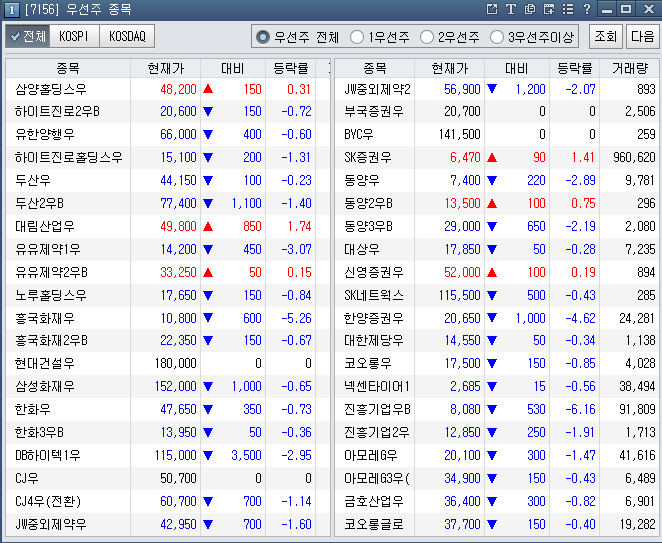This screenshot has width=662, height=543.
Task: Select the 삼양홀딩스우 row
Action: [168, 89]
